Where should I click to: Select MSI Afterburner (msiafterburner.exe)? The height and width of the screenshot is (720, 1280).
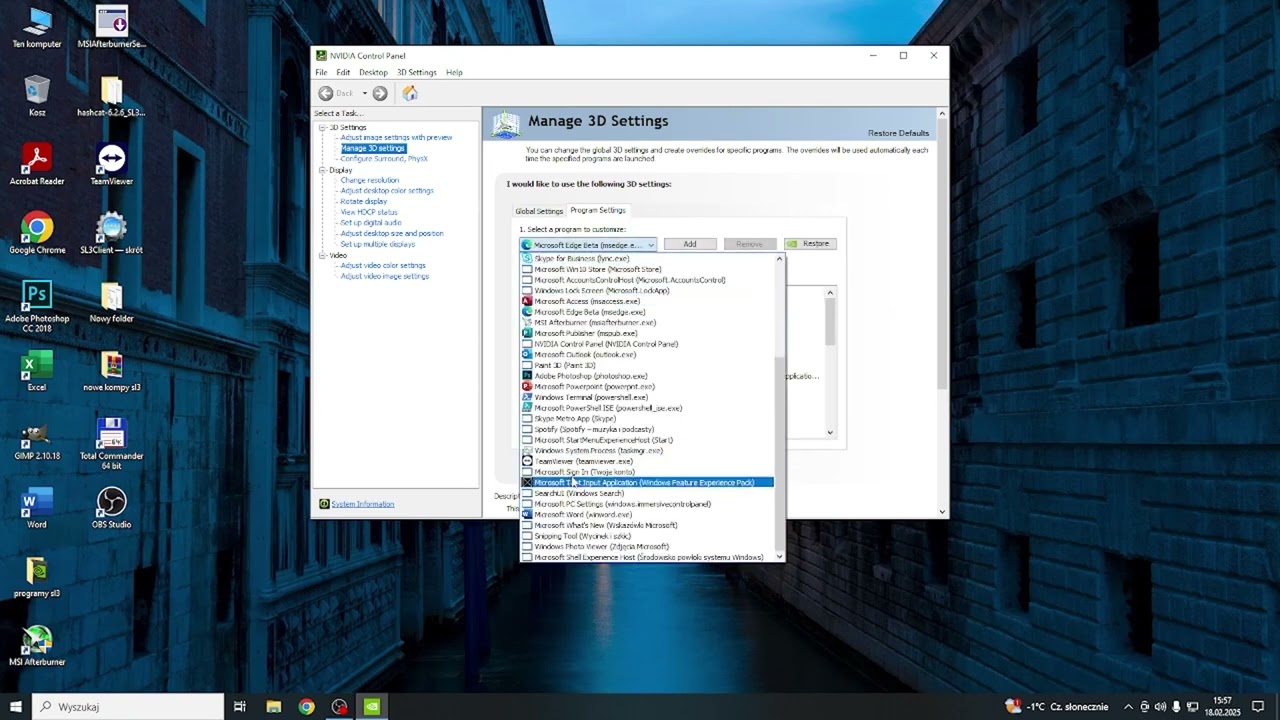click(x=647, y=323)
